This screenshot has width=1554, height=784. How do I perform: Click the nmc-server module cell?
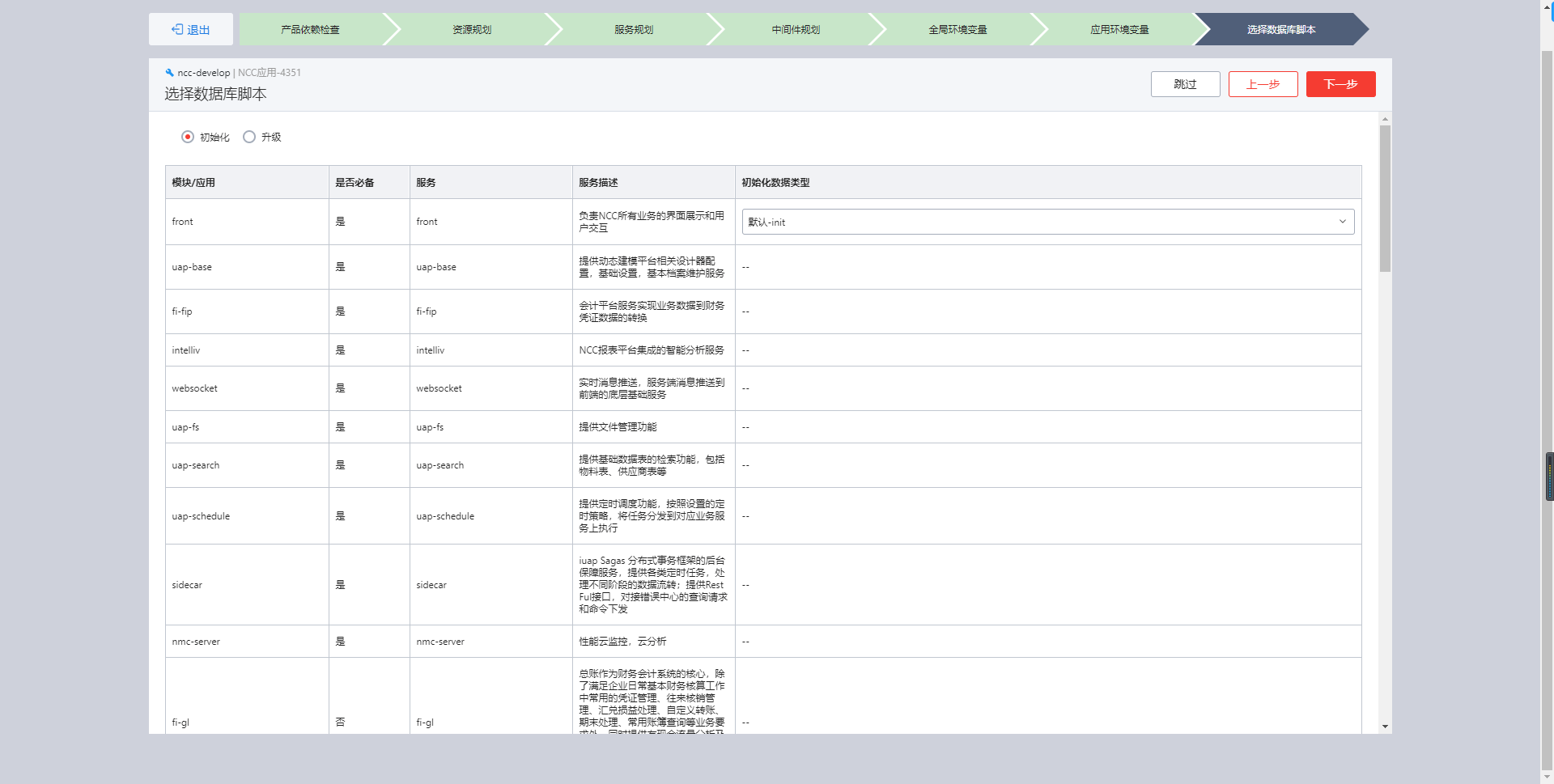[247, 642]
